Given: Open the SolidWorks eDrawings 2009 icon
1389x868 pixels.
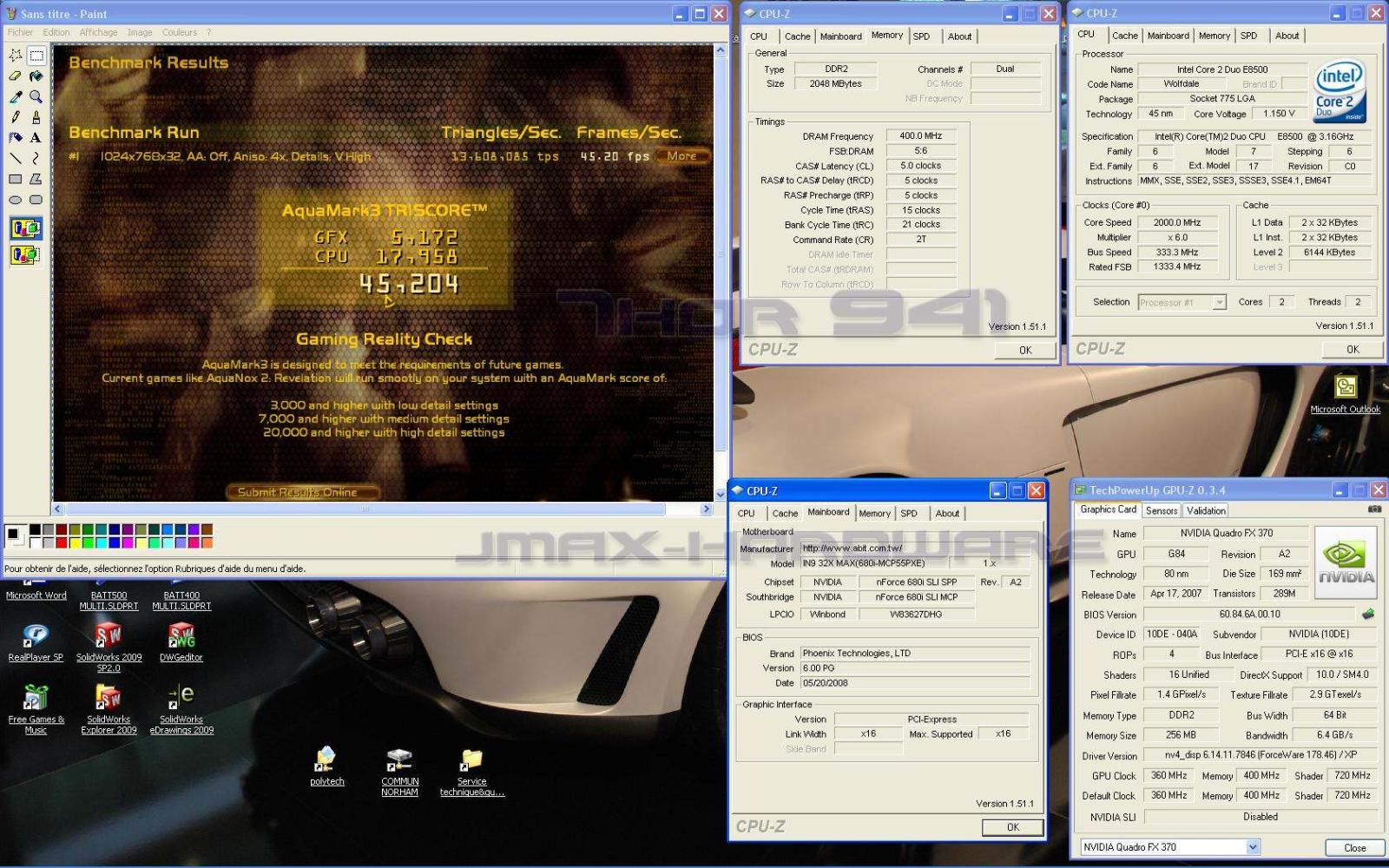Looking at the screenshot, I should pos(181,709).
